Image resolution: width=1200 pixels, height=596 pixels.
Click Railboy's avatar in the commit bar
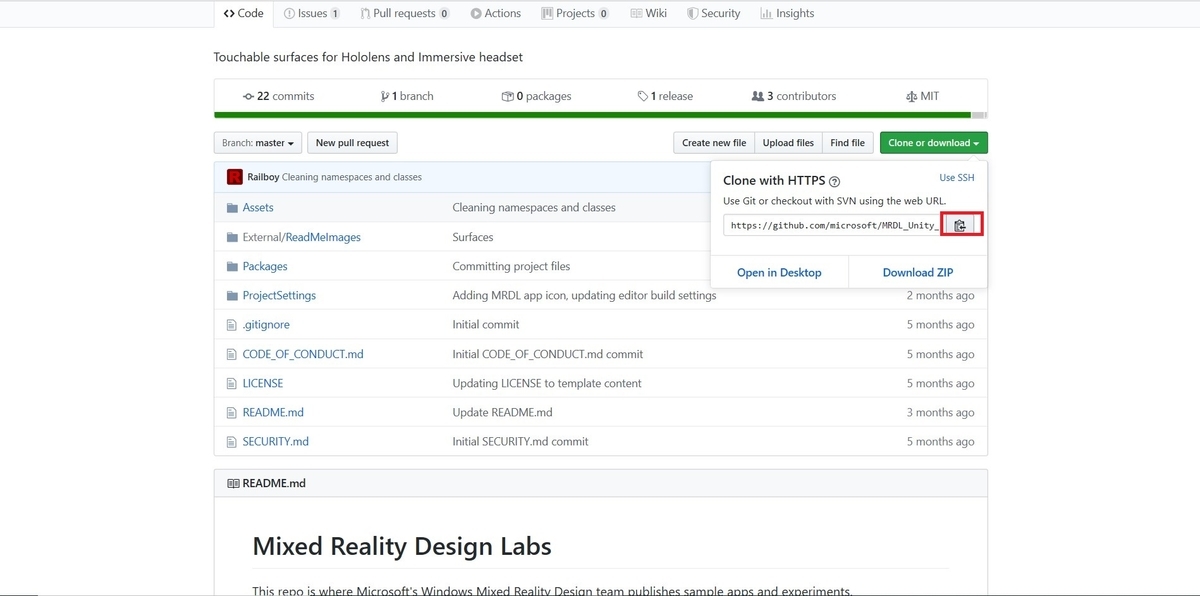(235, 177)
